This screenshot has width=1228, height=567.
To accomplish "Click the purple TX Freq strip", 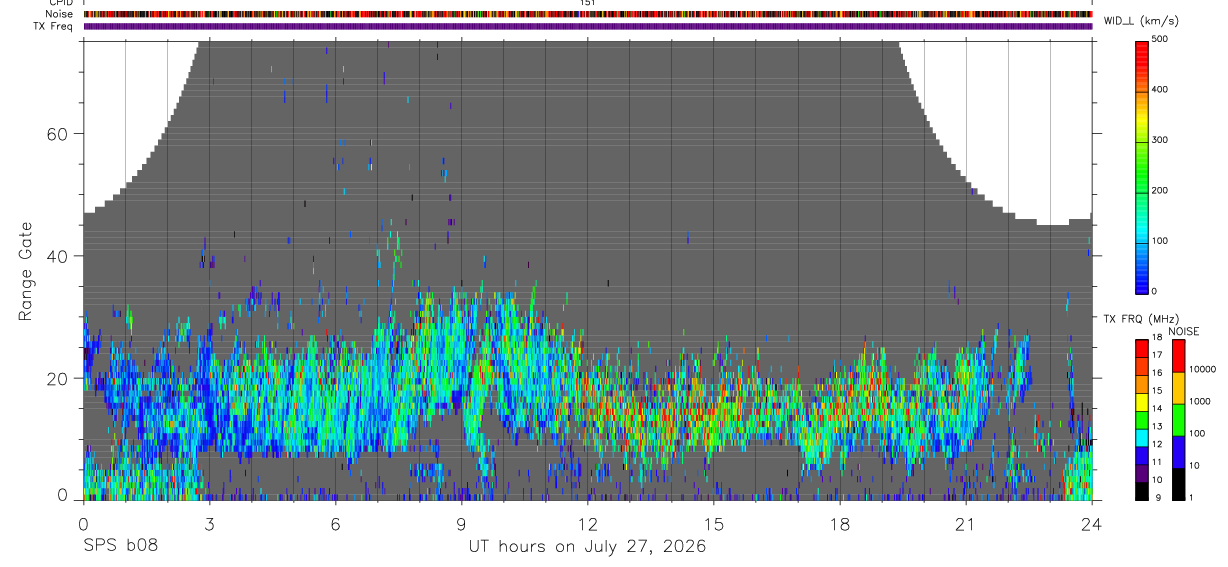I will point(587,26).
